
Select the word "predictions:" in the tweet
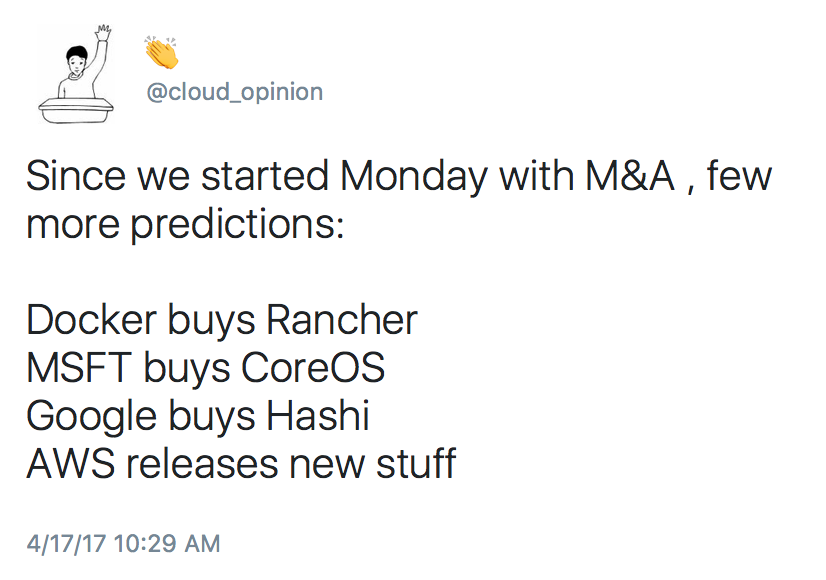coord(238,226)
